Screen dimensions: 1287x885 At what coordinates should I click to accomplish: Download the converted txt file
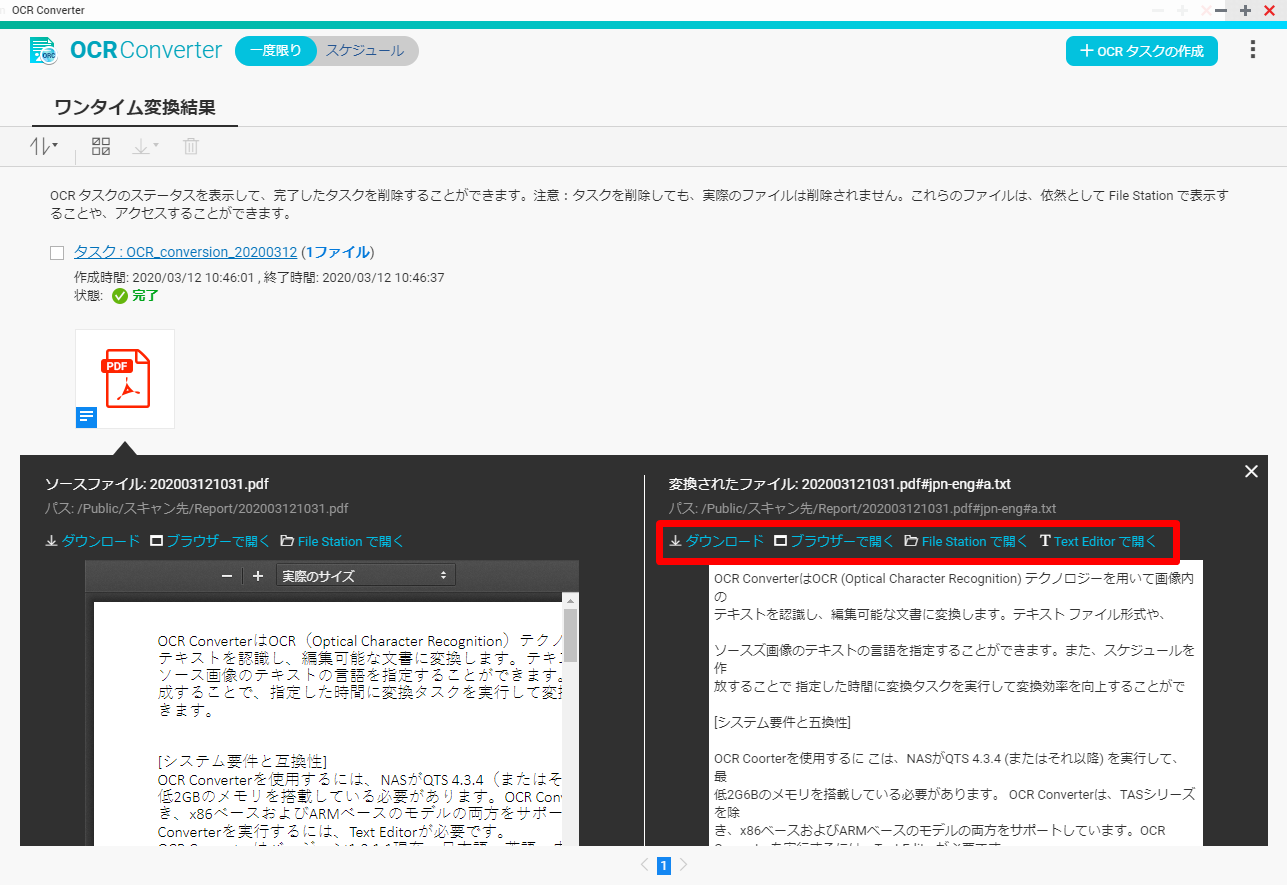(x=717, y=541)
